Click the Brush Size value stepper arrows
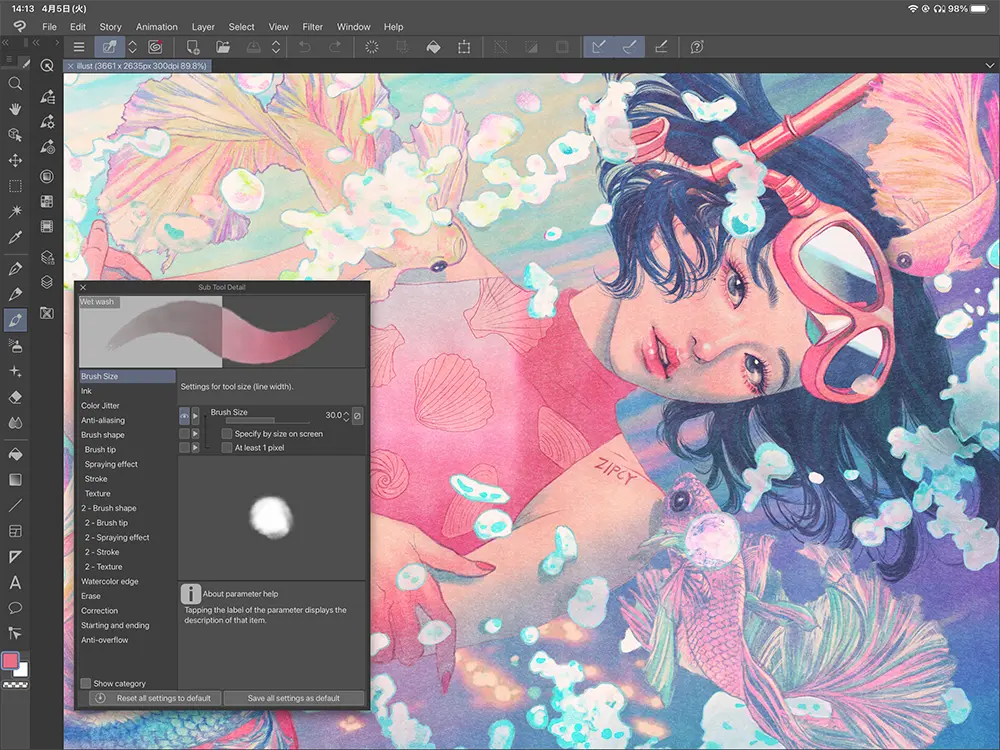 point(346,415)
